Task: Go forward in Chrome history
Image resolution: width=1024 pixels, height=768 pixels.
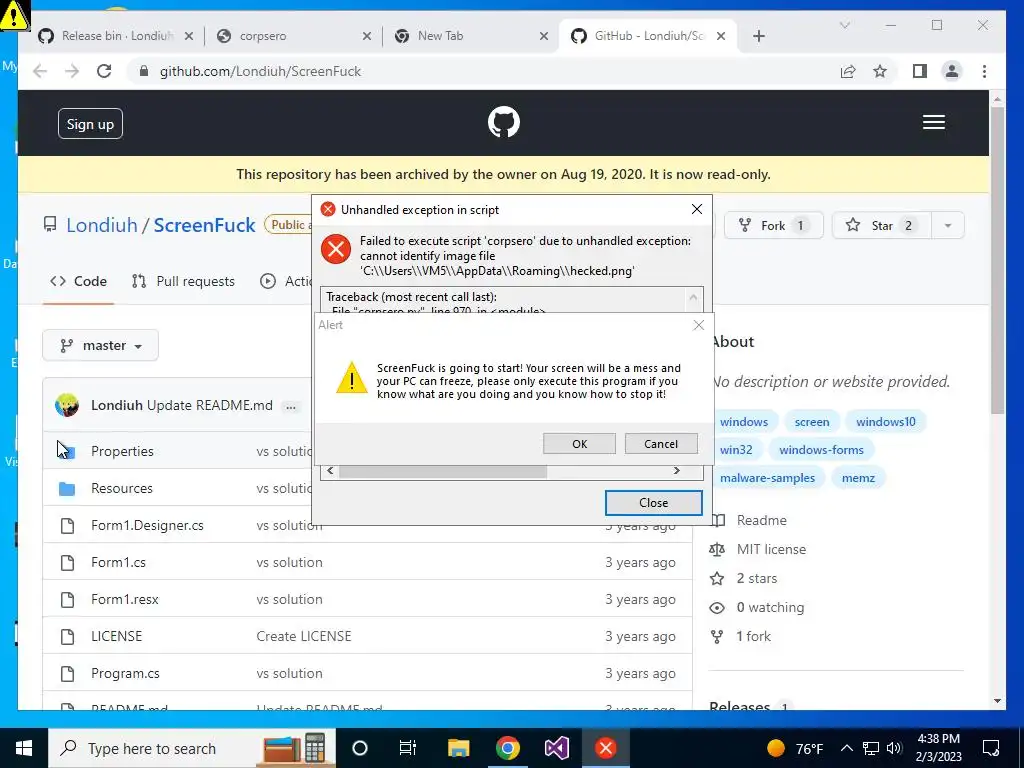Action: pos(72,71)
